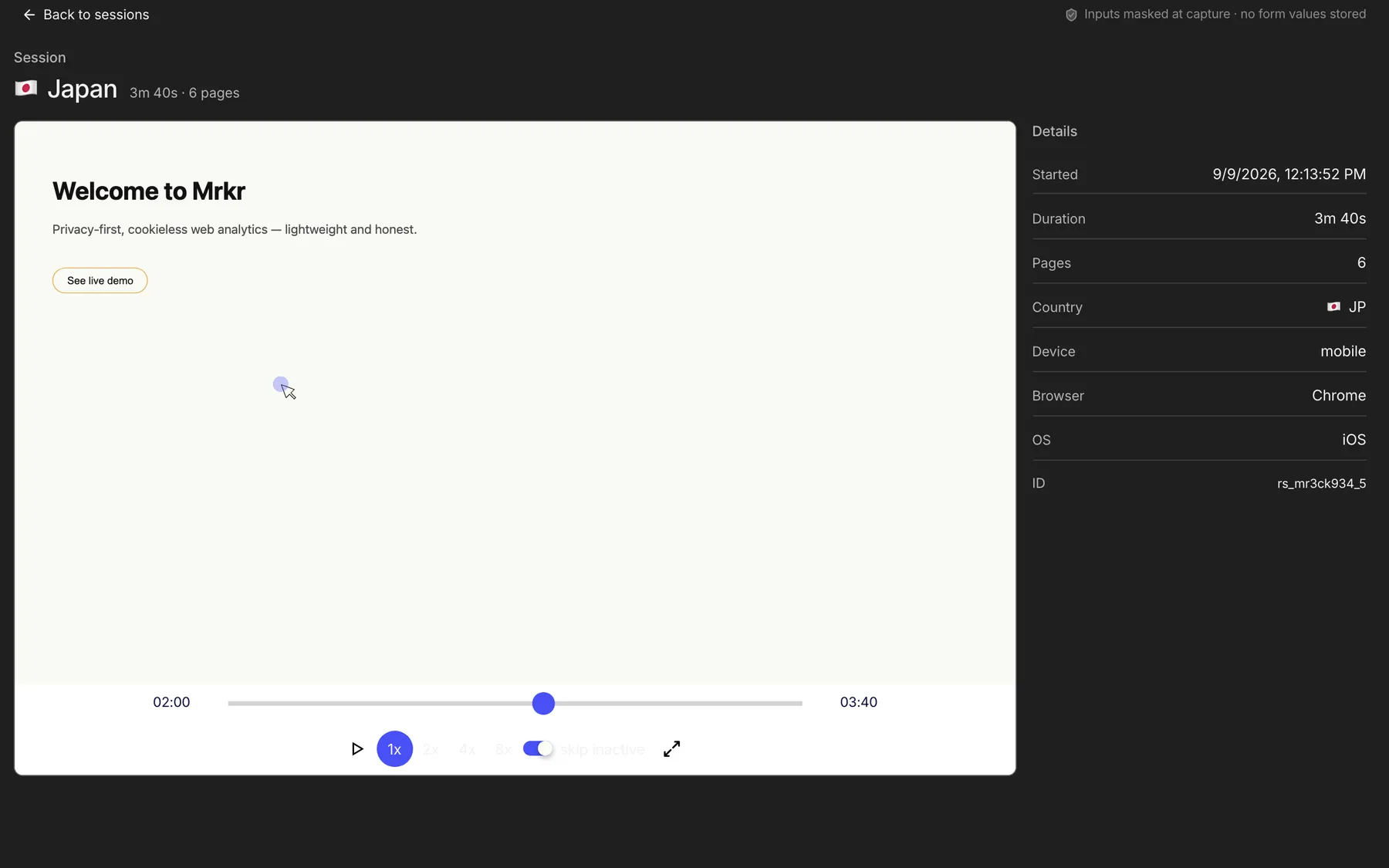The width and height of the screenshot is (1389, 868).
Task: Click the Details panel heading
Action: coord(1054,131)
